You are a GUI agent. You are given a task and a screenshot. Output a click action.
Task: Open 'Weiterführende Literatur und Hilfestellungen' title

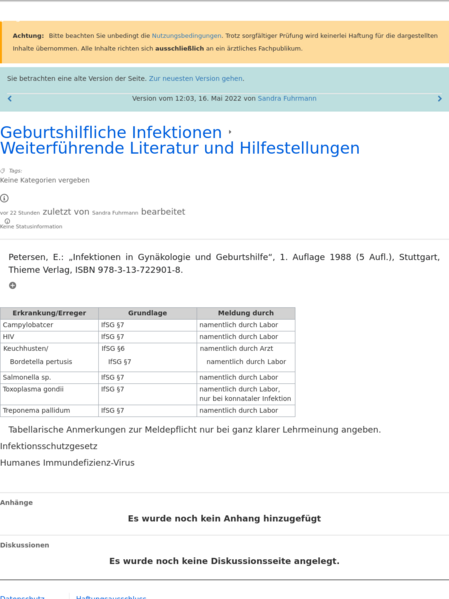pyautogui.click(x=180, y=148)
